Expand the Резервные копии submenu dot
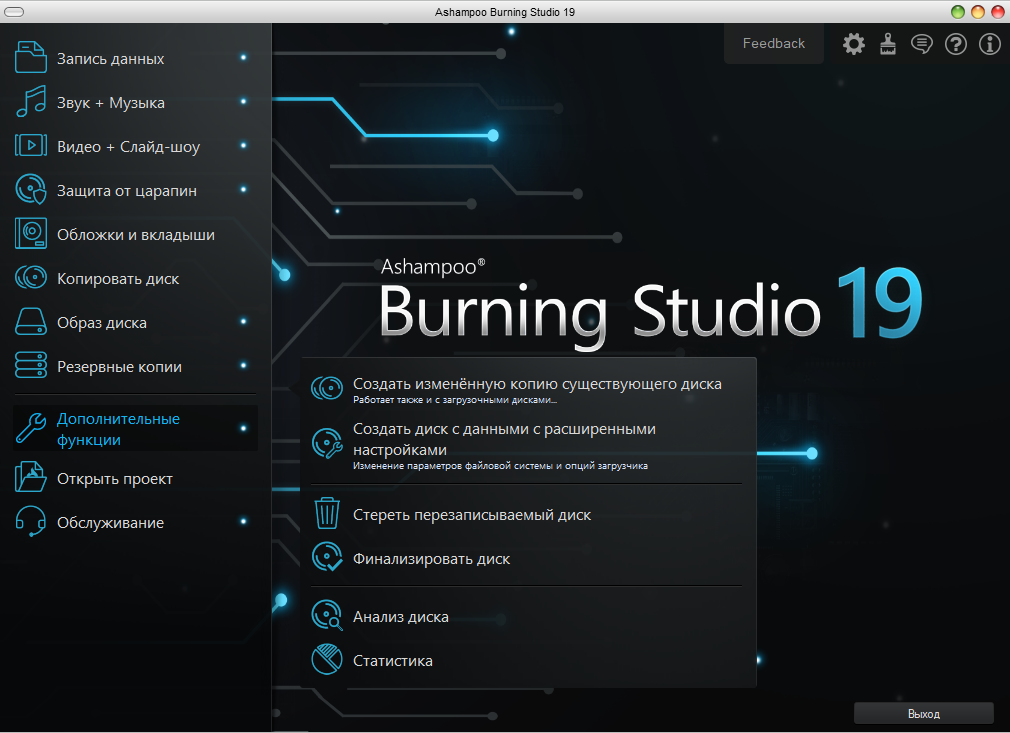1010x733 pixels. coord(243,365)
